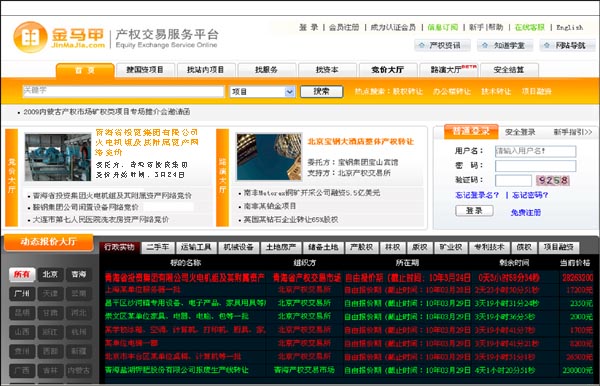Image resolution: width=600 pixels, height=386 pixels.
Task: Focus the 验证码 input field
Action: pos(513,180)
